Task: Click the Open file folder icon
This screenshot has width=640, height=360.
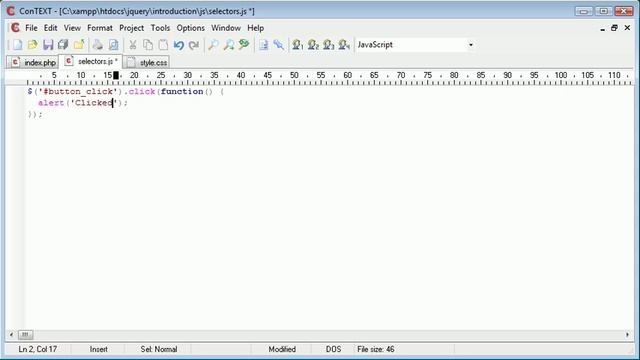Action: (33, 45)
